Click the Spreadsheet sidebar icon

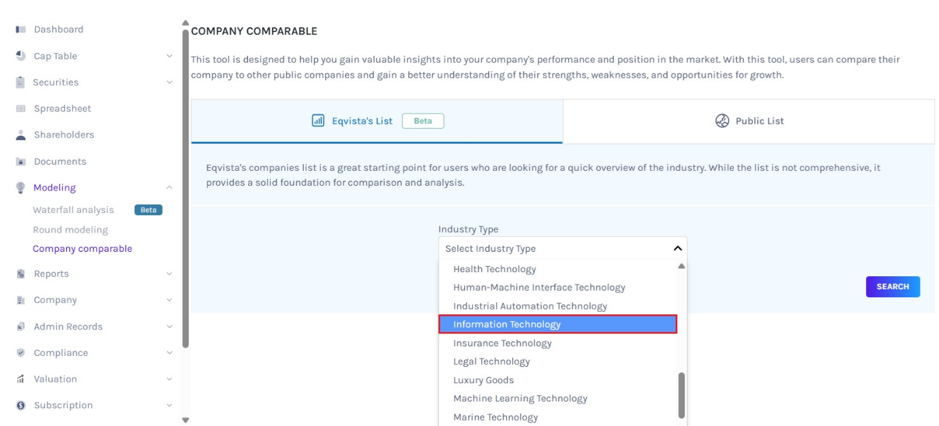(21, 108)
